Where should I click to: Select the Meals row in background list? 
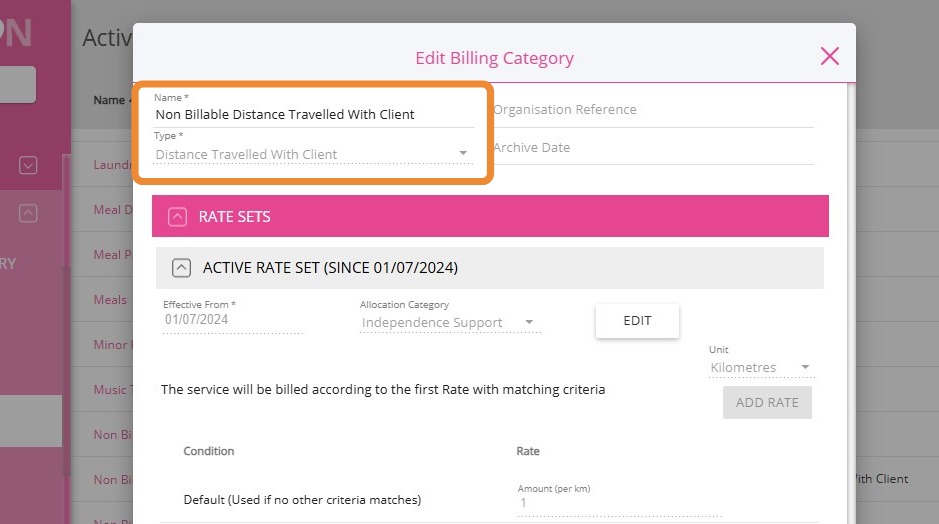click(110, 300)
